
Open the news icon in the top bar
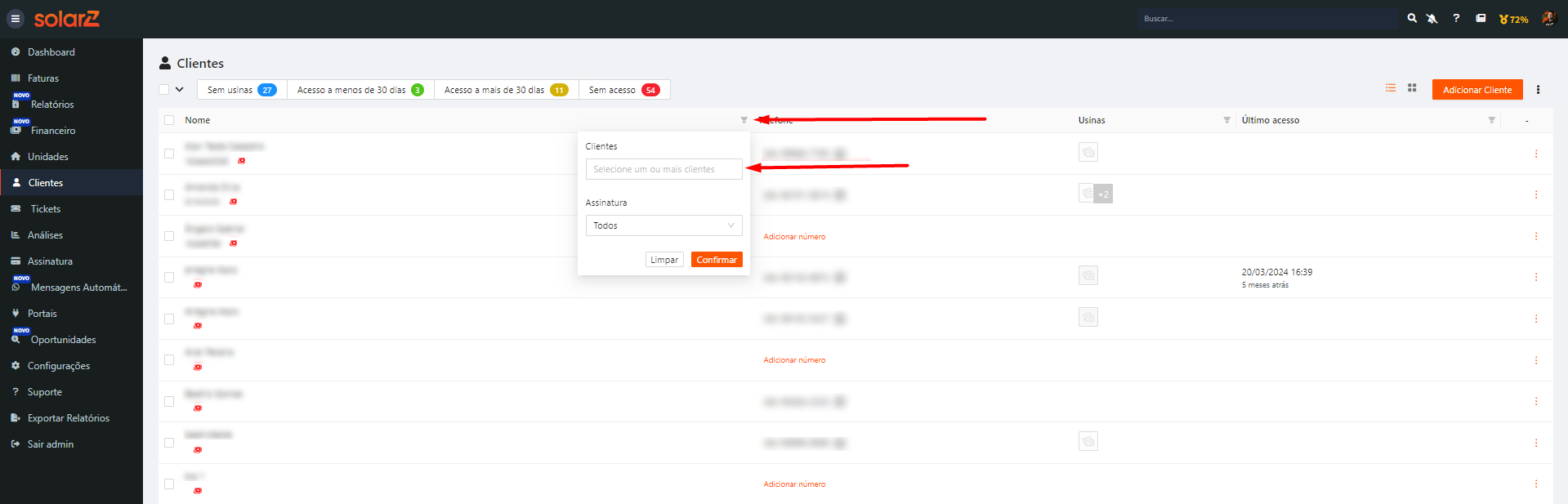coord(1481,18)
